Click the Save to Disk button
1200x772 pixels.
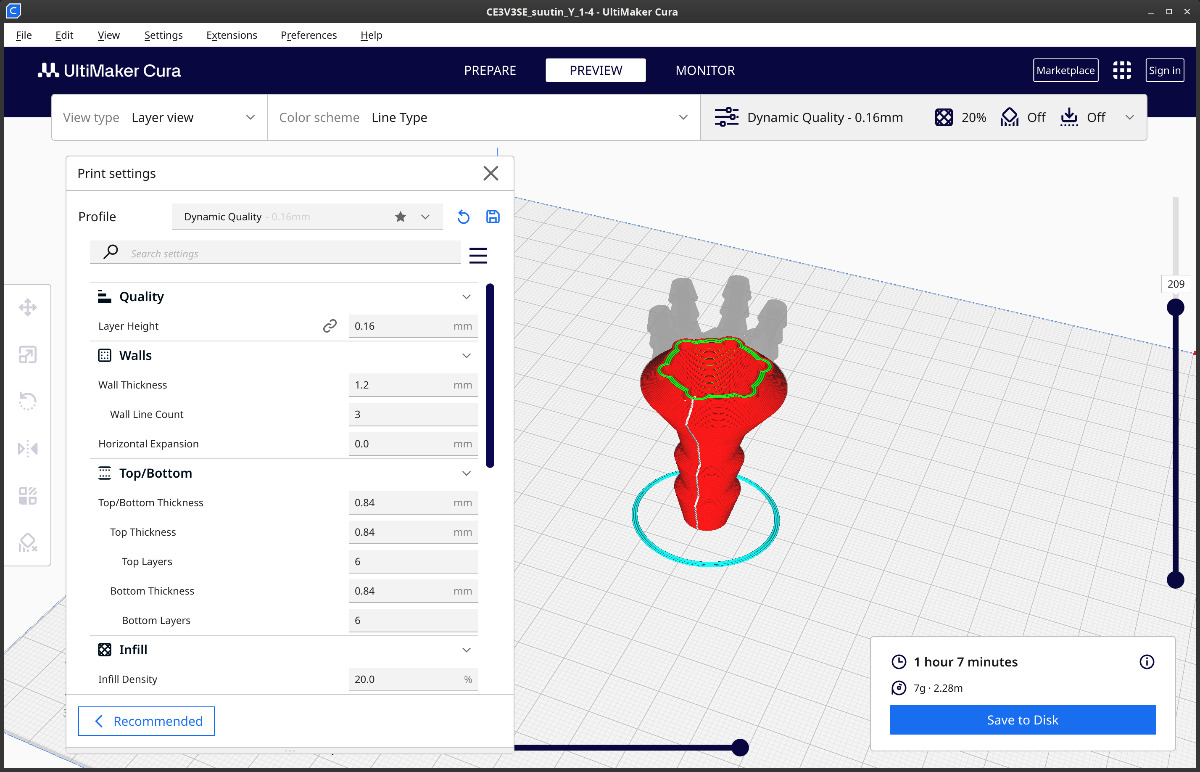point(1022,720)
